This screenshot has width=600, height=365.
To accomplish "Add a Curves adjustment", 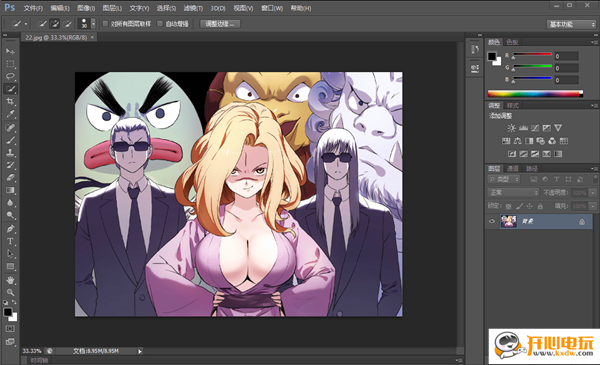I will (x=535, y=128).
